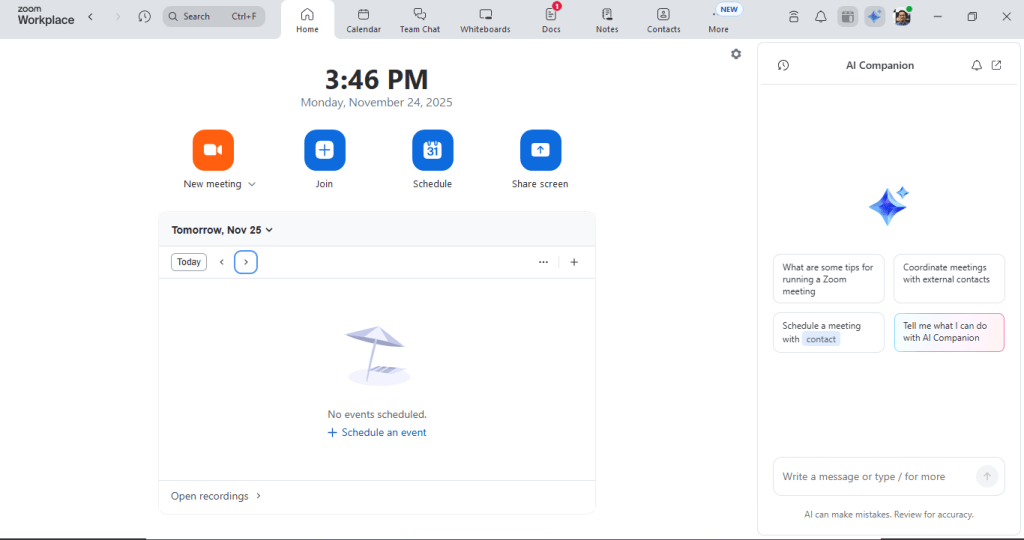Click the Zoom Rooms pairing icon in the title bar

793,17
